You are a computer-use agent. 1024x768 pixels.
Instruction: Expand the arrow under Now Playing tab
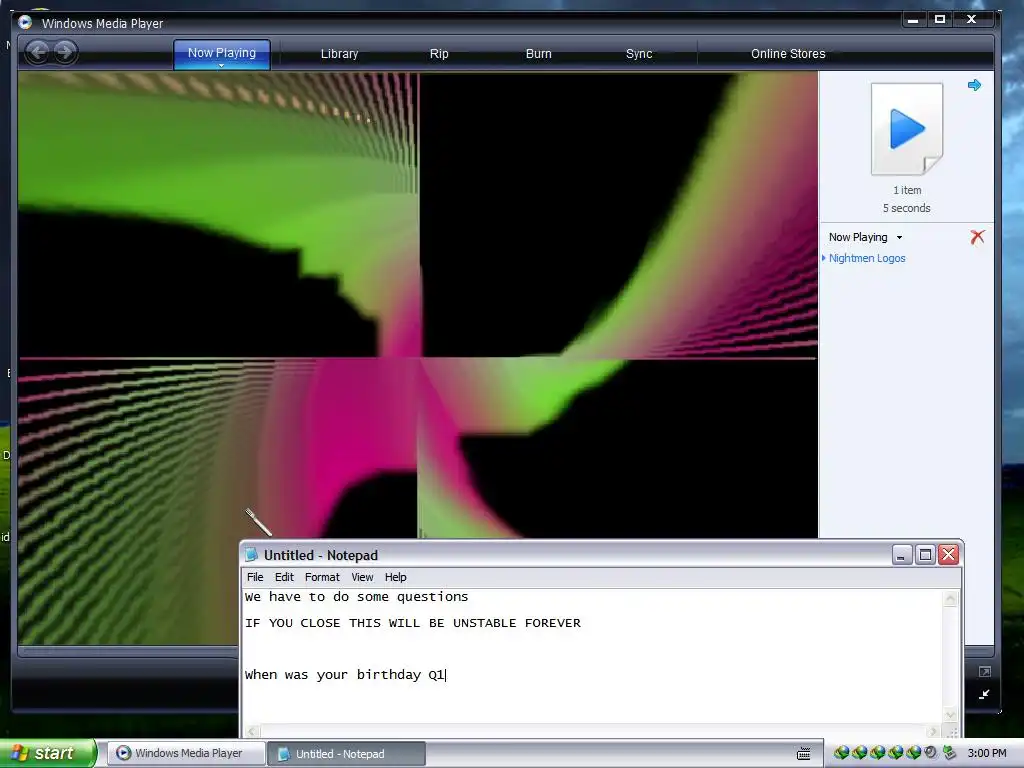[x=221, y=66]
